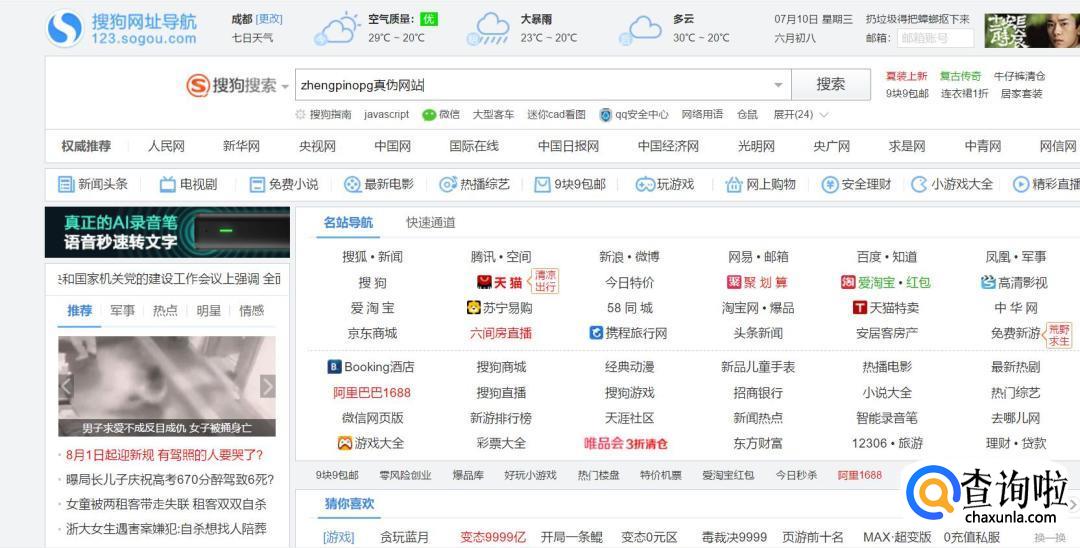Image resolution: width=1080 pixels, height=548 pixels.
Task: Click 换一换 to refresh recommendations
Action: [1049, 538]
